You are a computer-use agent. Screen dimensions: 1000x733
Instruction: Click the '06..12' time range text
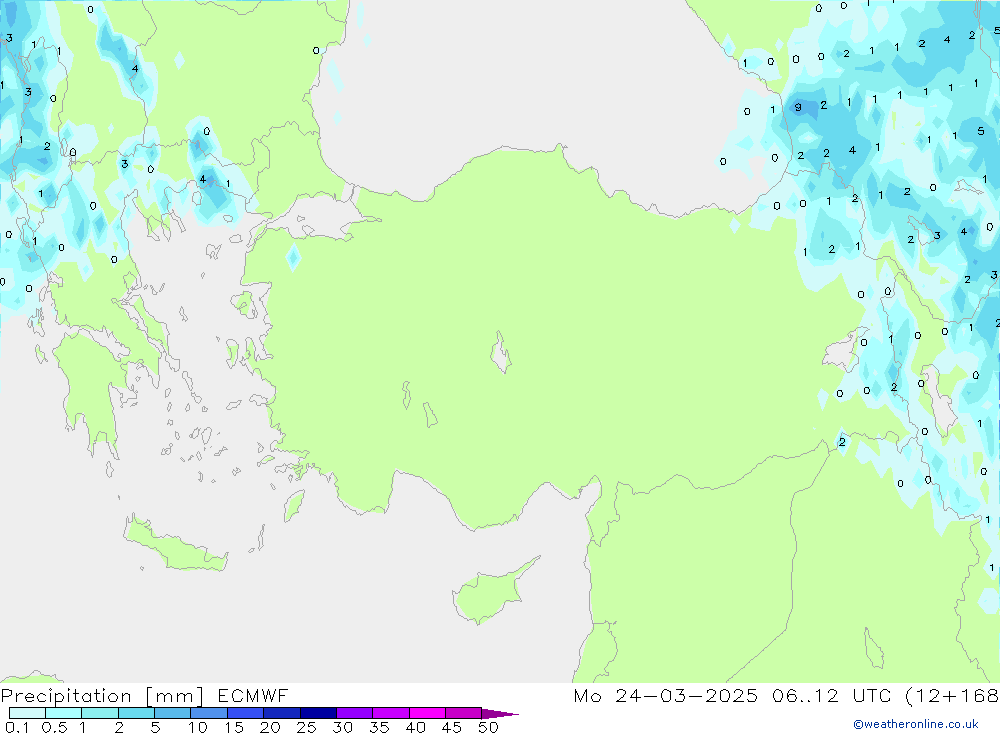click(x=804, y=695)
